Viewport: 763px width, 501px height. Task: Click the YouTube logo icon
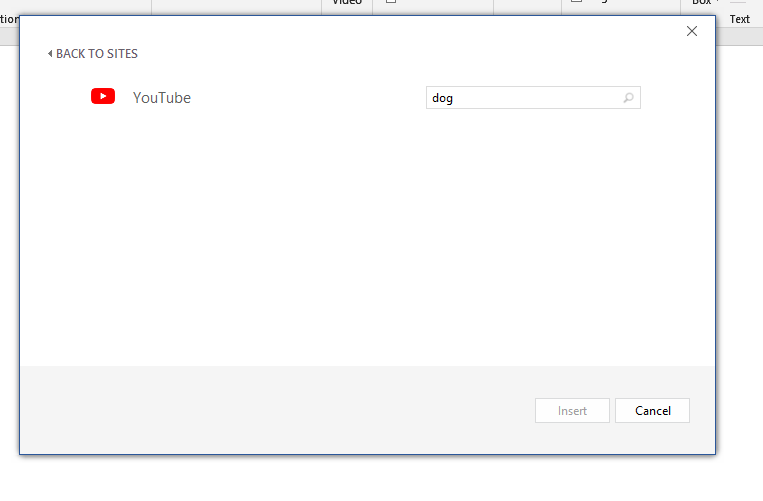(x=103, y=96)
